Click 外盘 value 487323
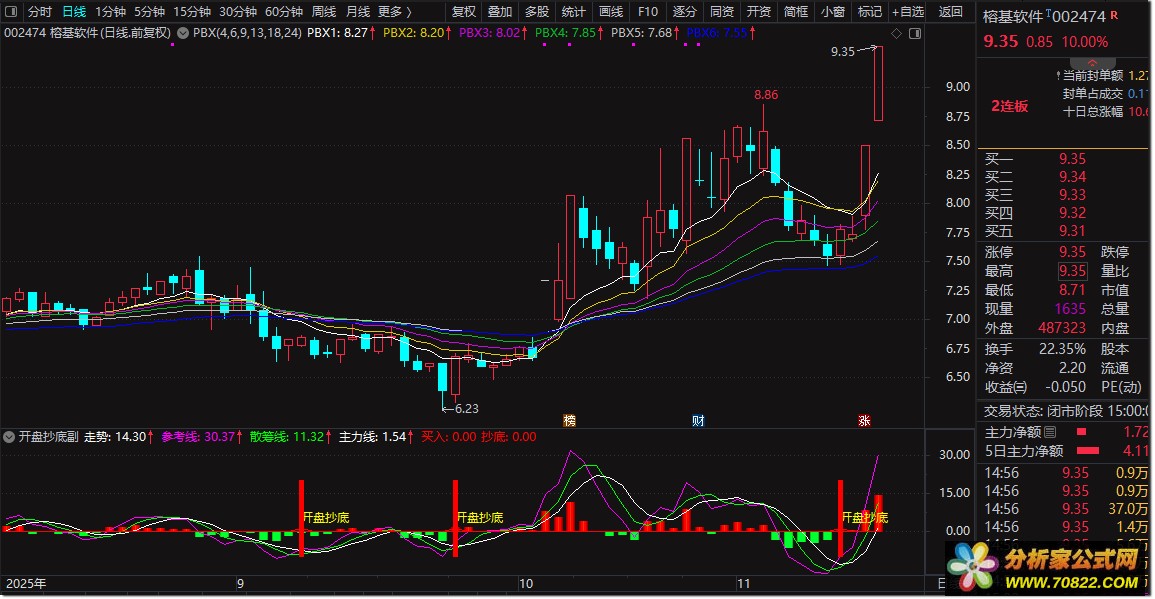The height and width of the screenshot is (599, 1155). coord(1062,328)
